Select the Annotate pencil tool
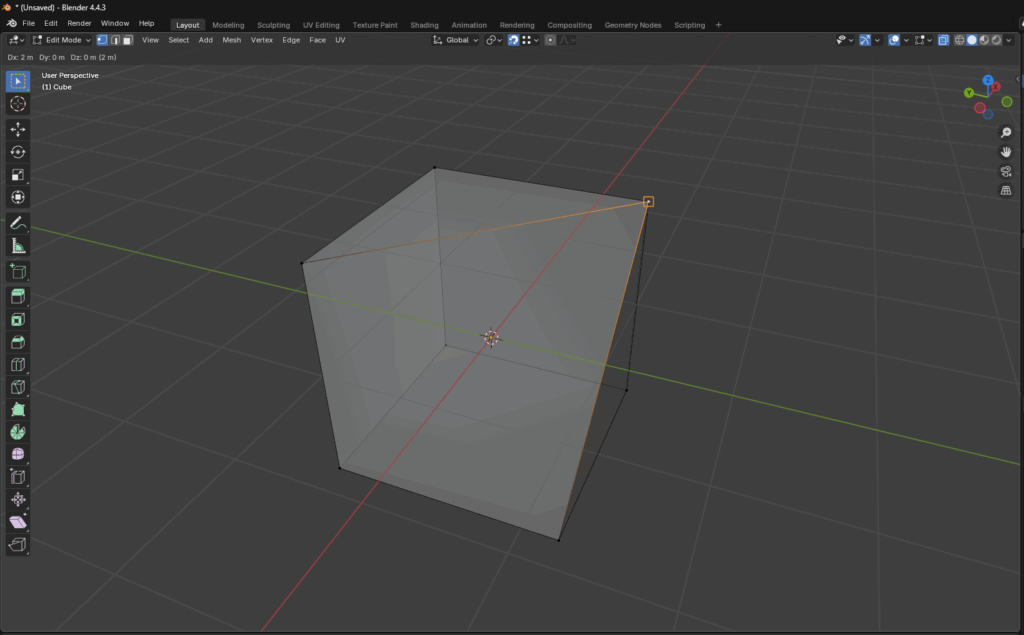This screenshot has height=635, width=1024. coord(18,223)
